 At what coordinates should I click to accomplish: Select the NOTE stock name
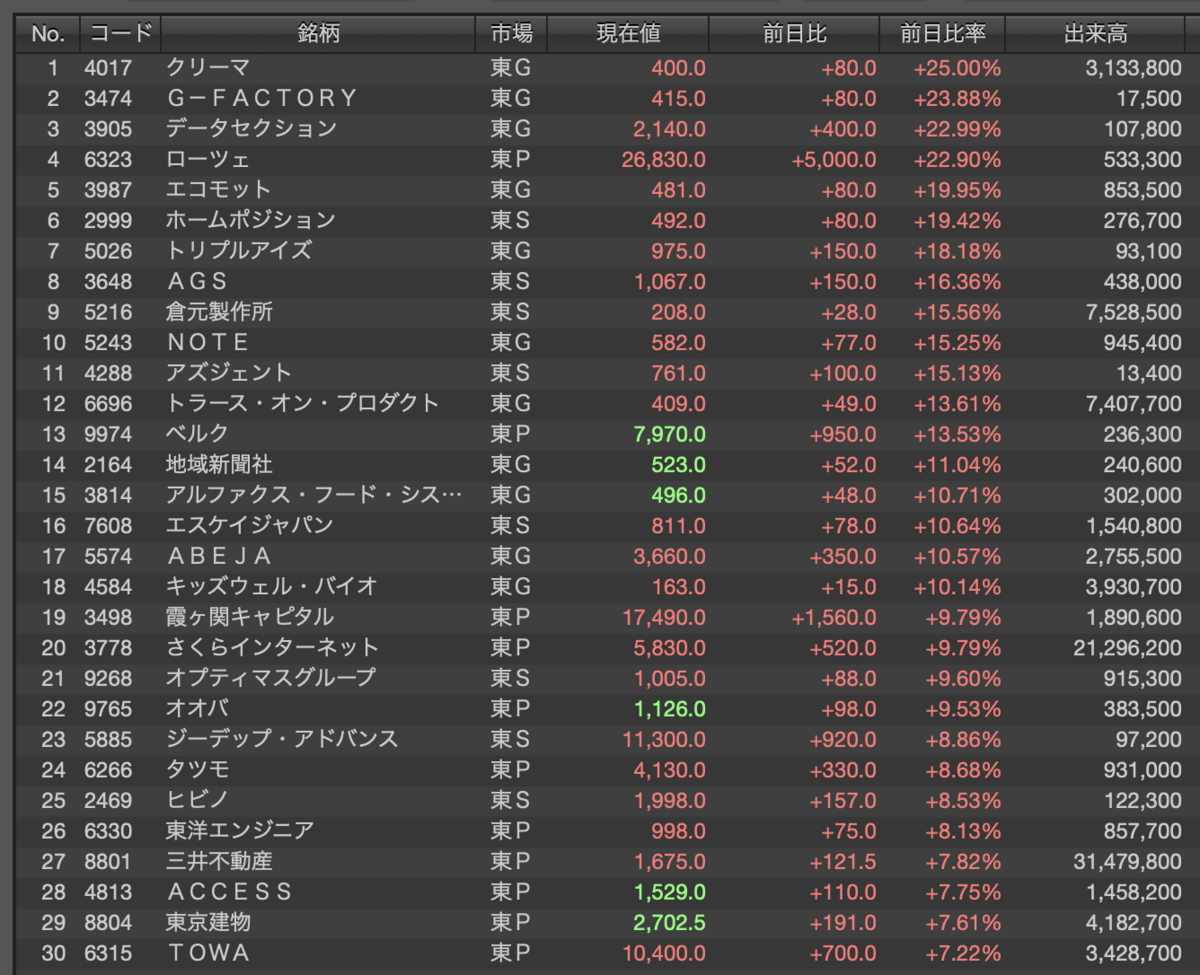pyautogui.click(x=207, y=343)
